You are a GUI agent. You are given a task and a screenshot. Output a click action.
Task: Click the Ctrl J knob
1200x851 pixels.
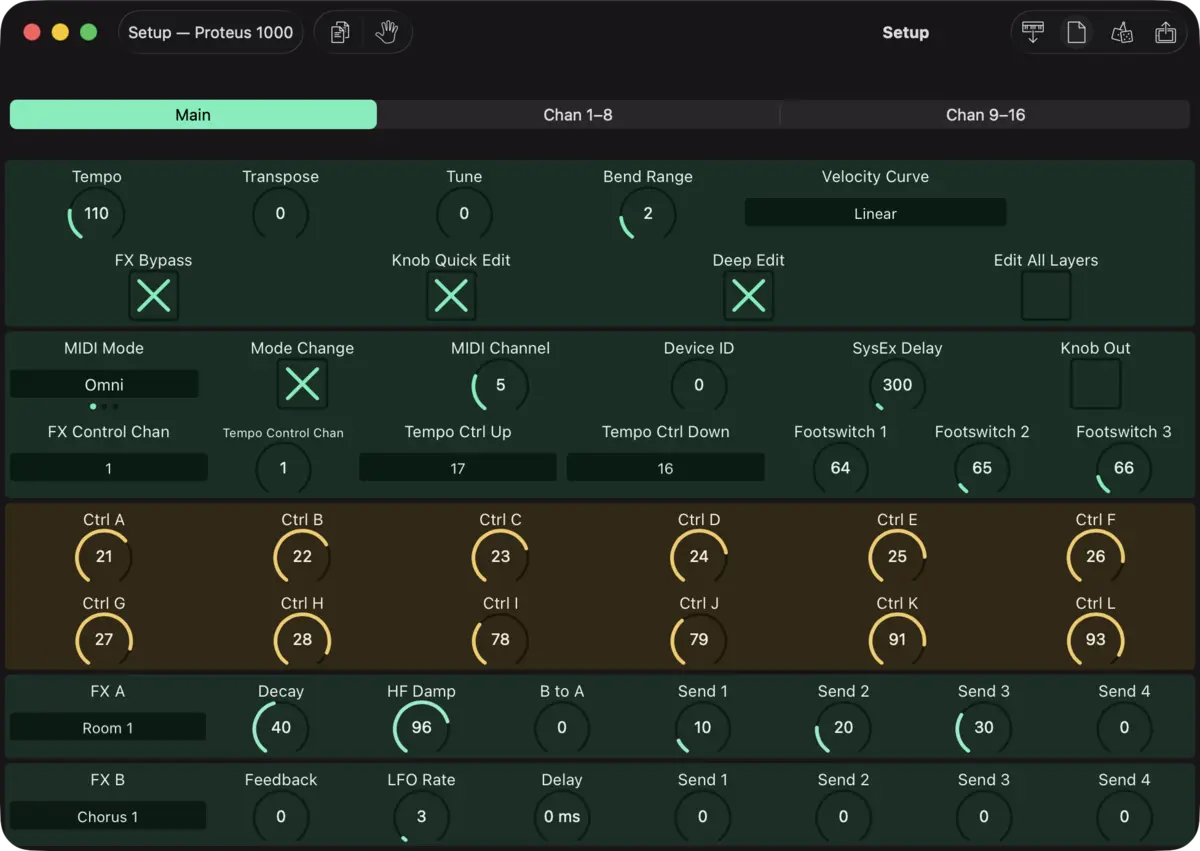699,639
